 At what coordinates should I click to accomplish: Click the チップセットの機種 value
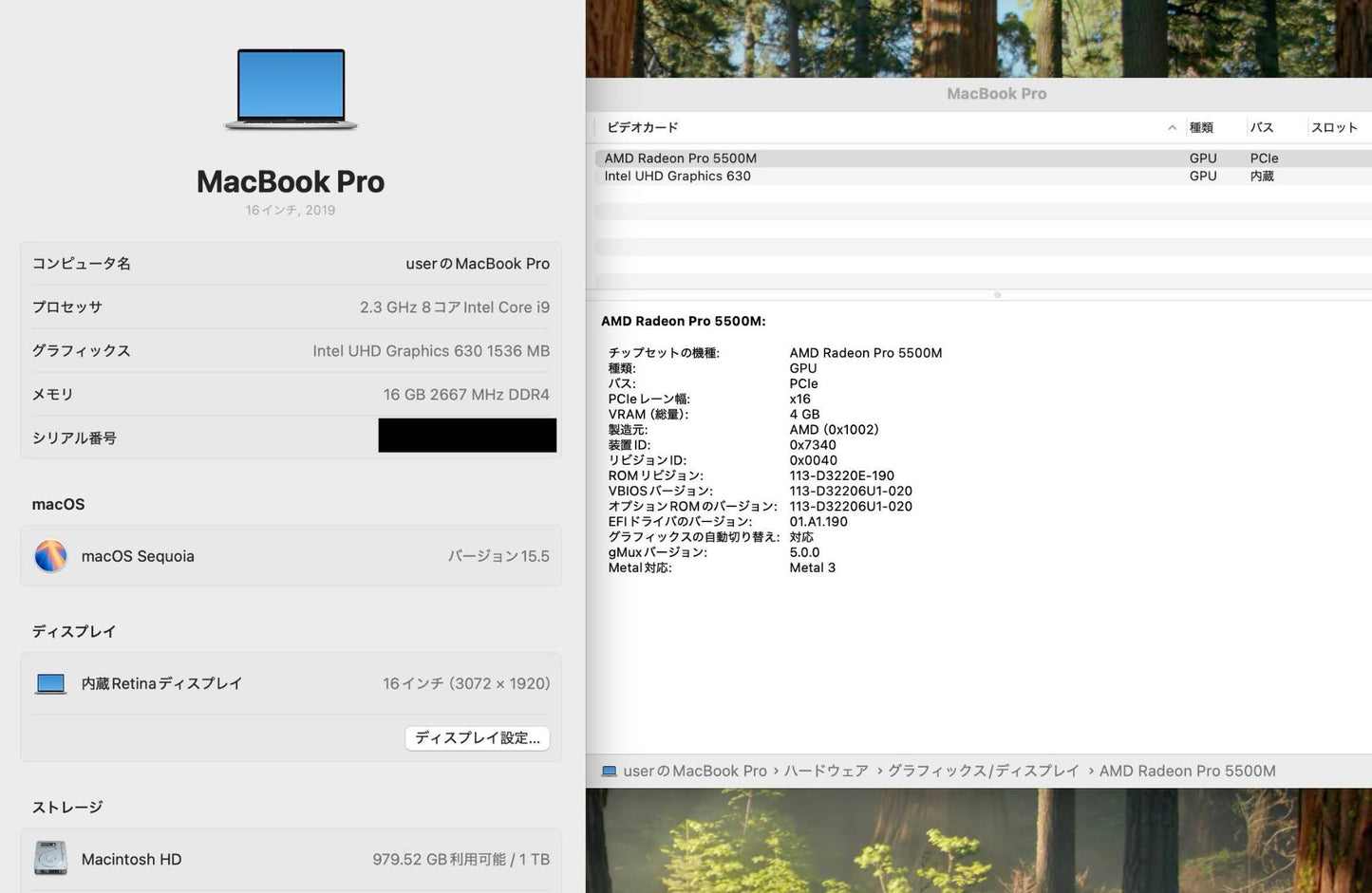866,353
